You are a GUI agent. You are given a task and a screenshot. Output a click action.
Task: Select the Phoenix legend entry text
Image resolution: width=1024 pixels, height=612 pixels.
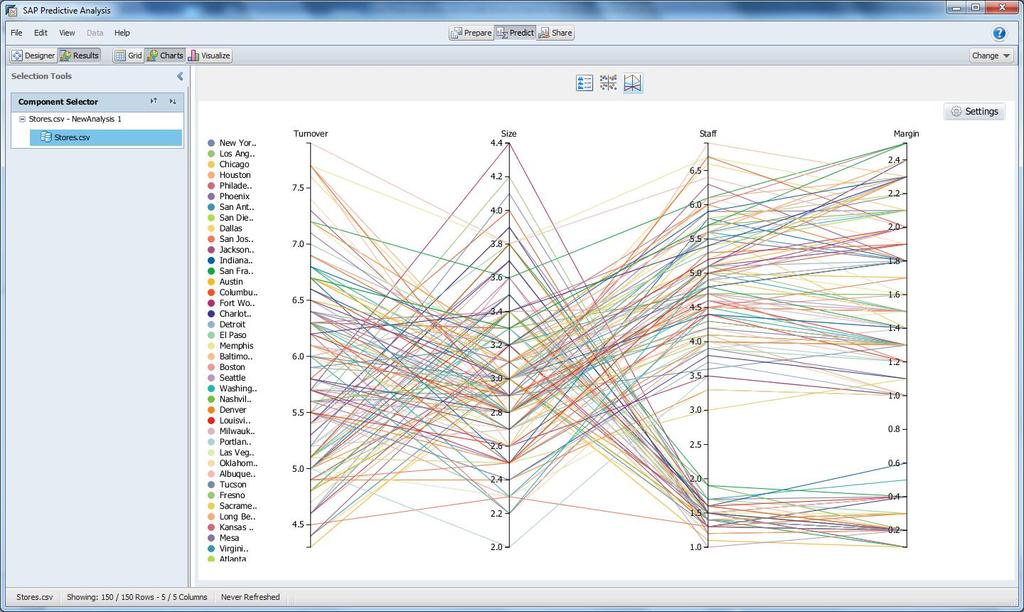234,197
